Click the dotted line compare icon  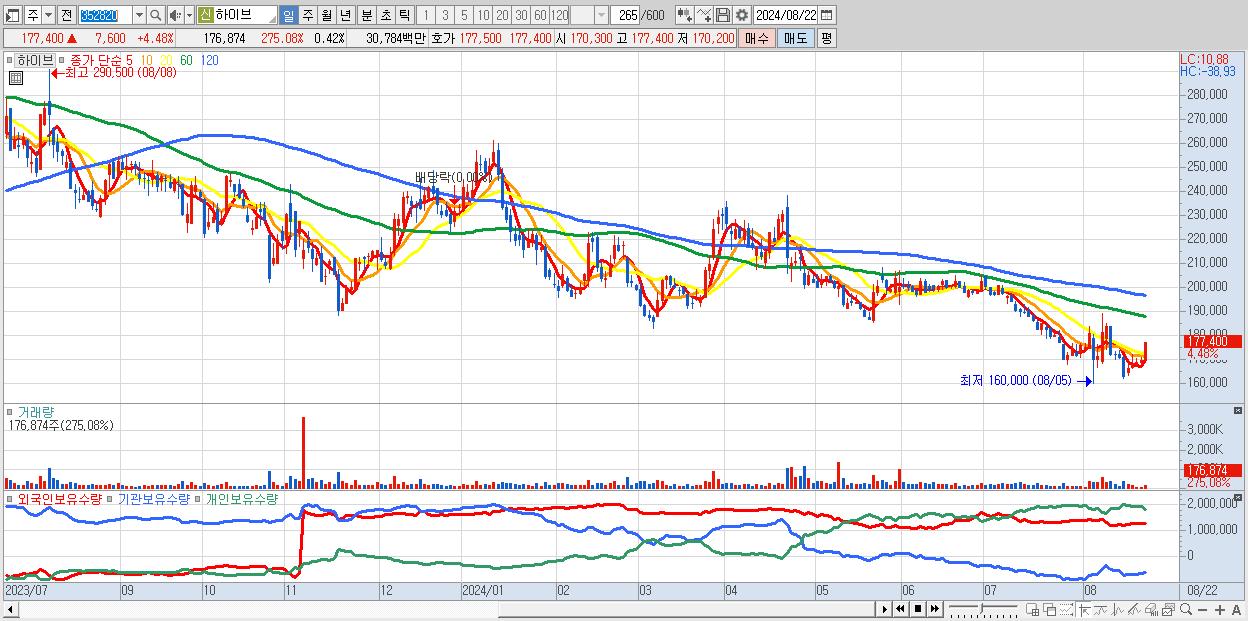point(1067,610)
